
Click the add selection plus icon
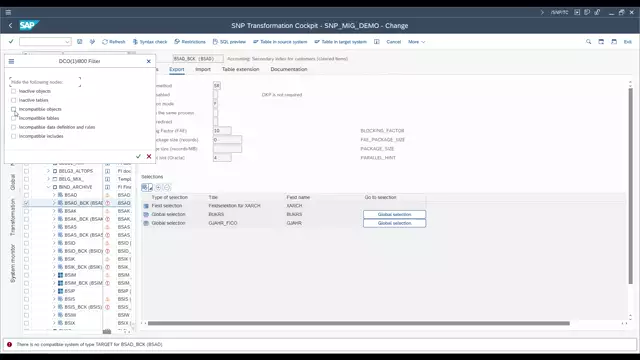tap(158, 187)
